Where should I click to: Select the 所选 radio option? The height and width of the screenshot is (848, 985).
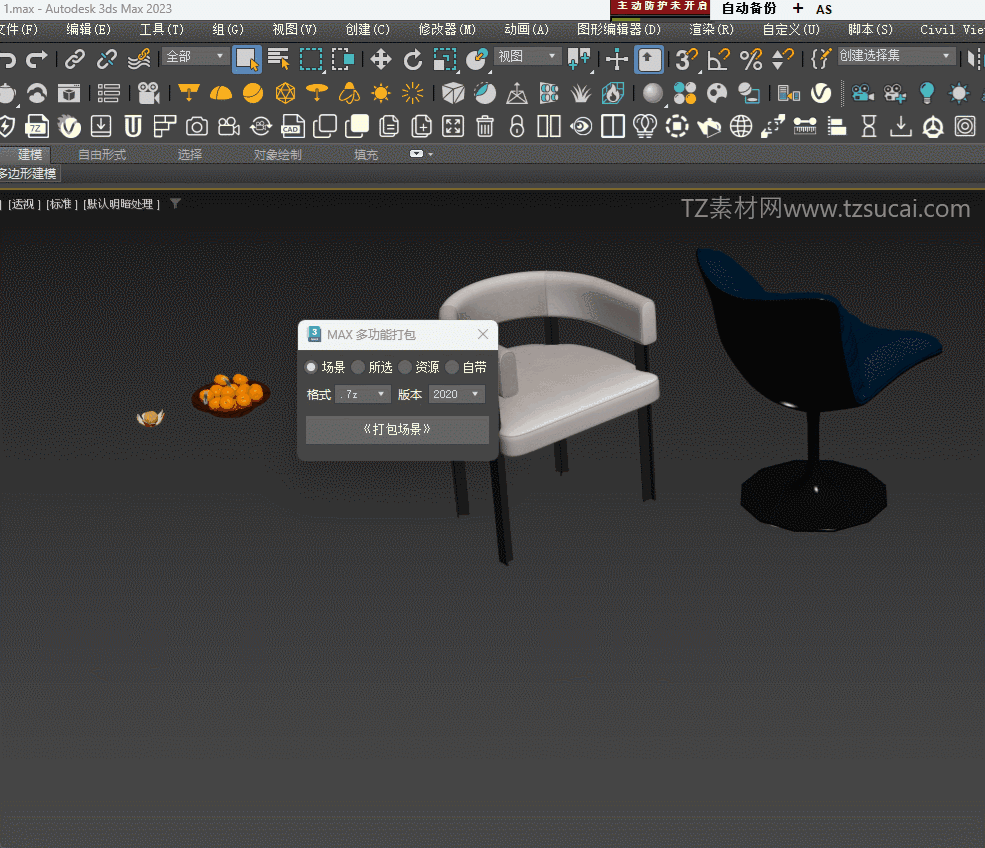point(358,367)
